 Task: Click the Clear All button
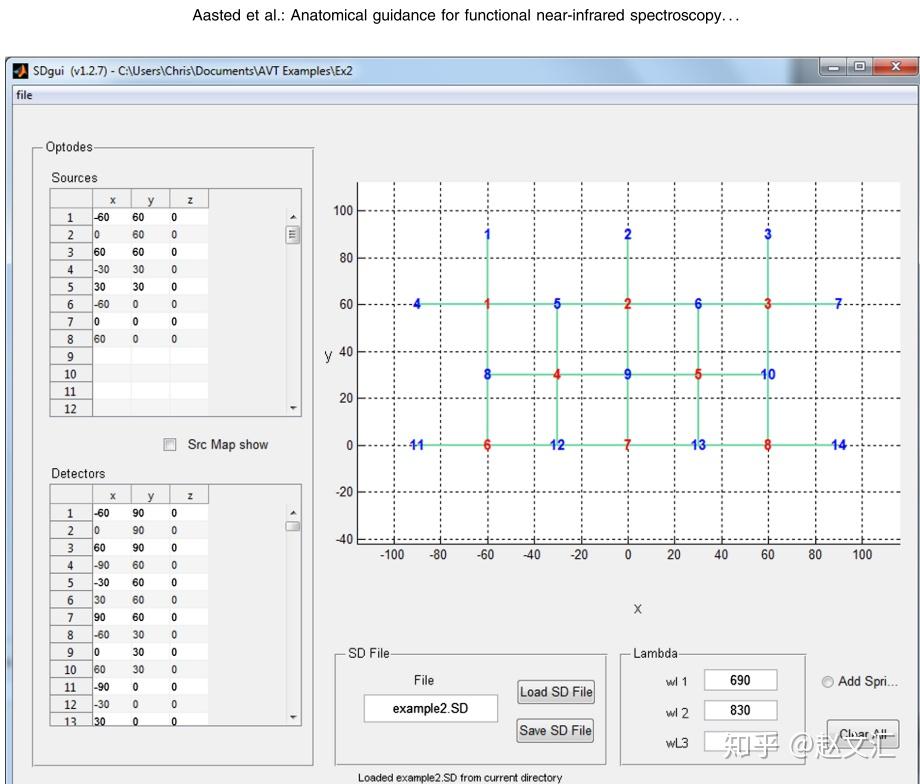862,734
